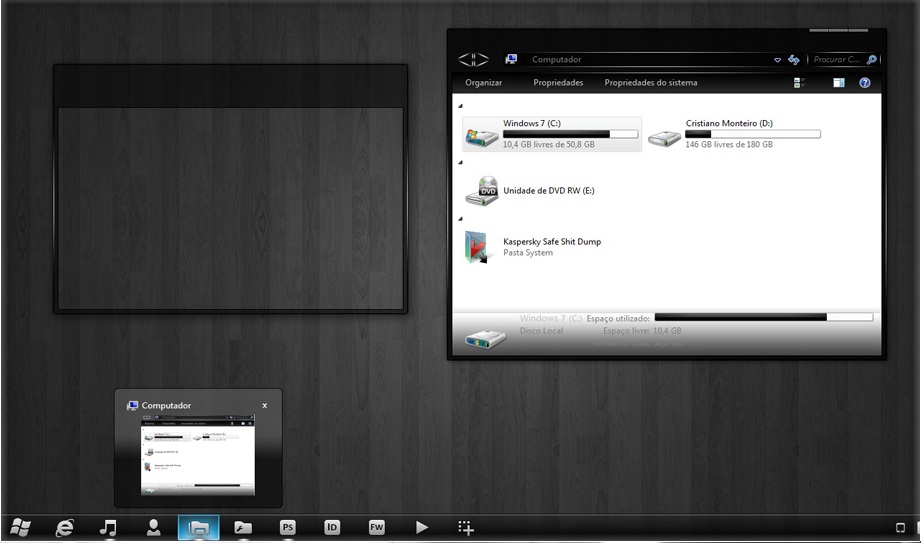Click the computer icon in address bar
The height and width of the screenshot is (543, 921).
coord(511,59)
